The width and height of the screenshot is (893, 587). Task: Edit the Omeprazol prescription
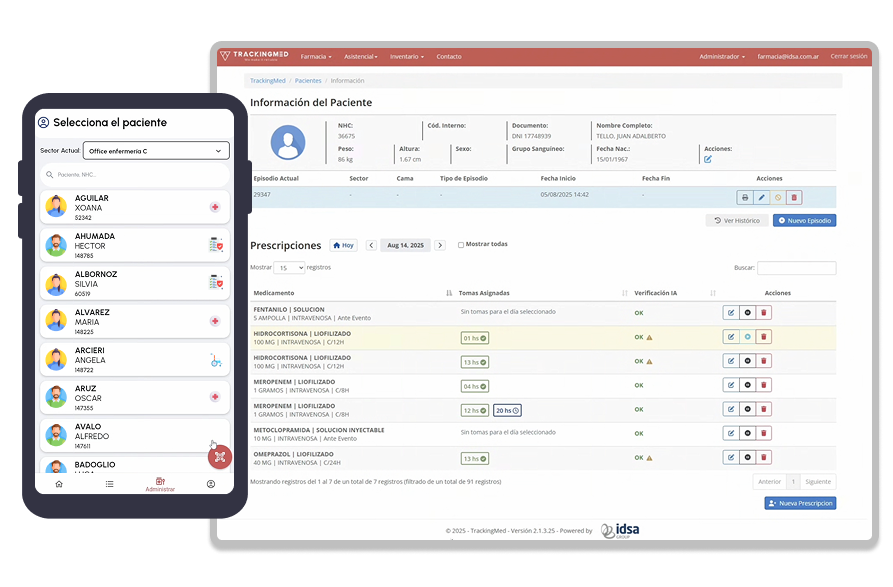click(731, 457)
